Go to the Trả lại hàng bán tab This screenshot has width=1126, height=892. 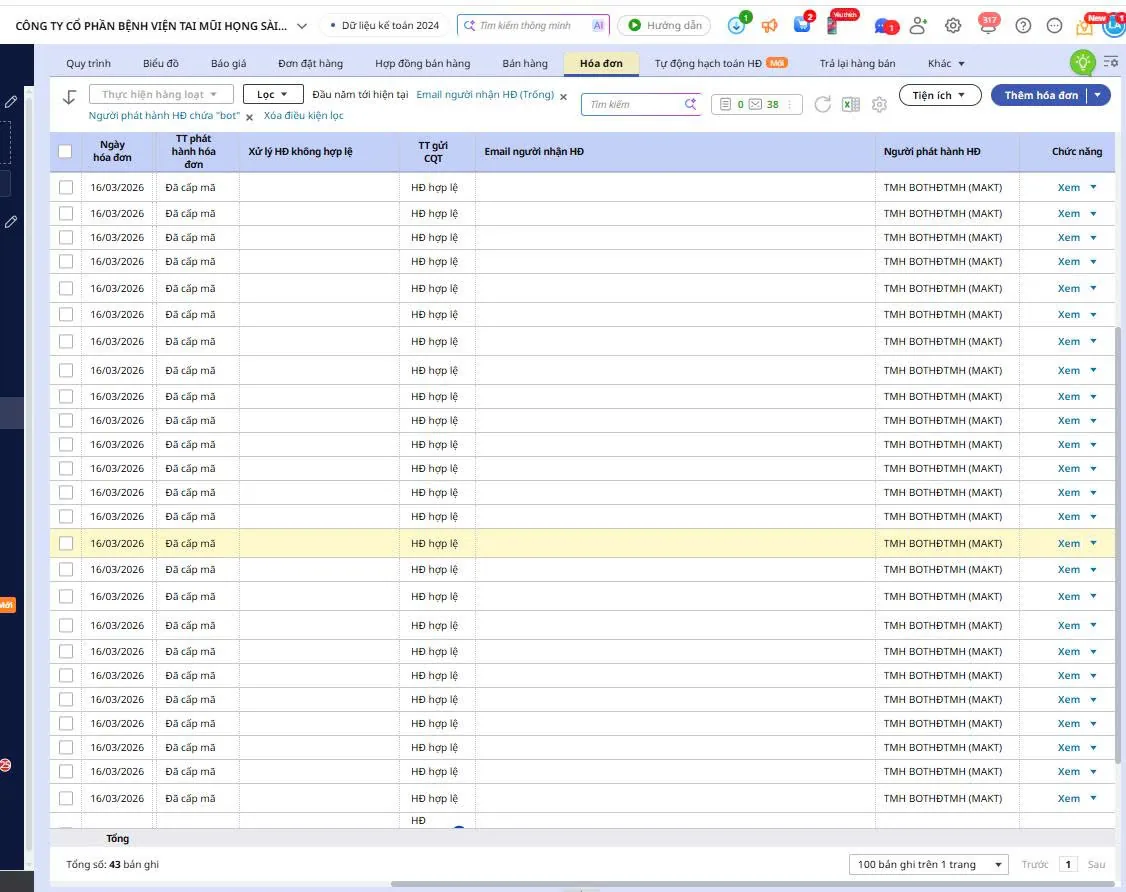857,63
